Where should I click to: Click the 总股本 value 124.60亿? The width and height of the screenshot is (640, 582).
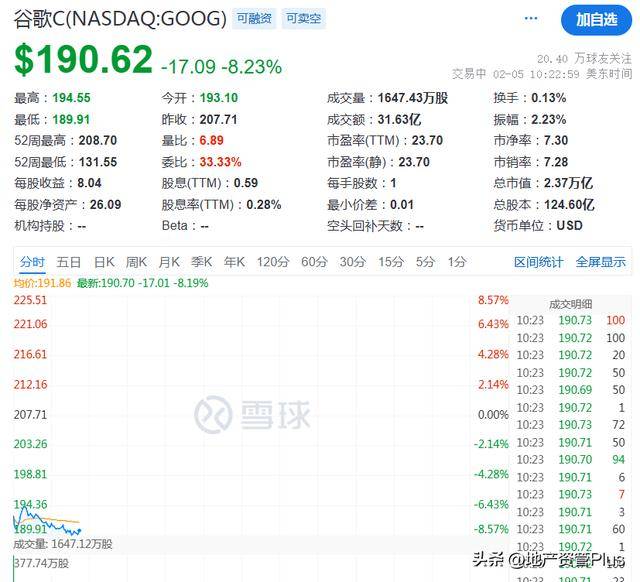(569, 204)
